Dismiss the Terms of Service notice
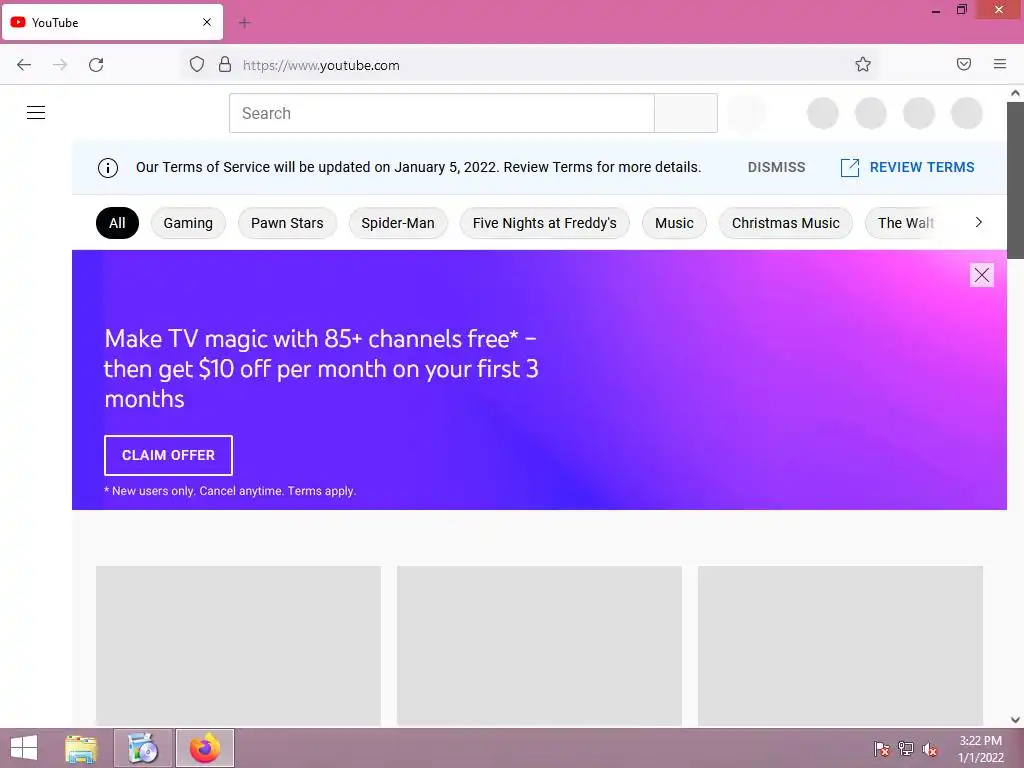Image resolution: width=1024 pixels, height=768 pixels. click(776, 167)
